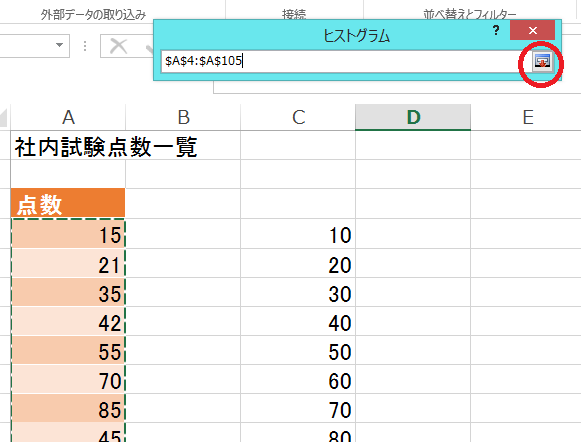The image size is (581, 442).
Task: Click the range input field showing $A$4:$A$105
Action: 339,61
